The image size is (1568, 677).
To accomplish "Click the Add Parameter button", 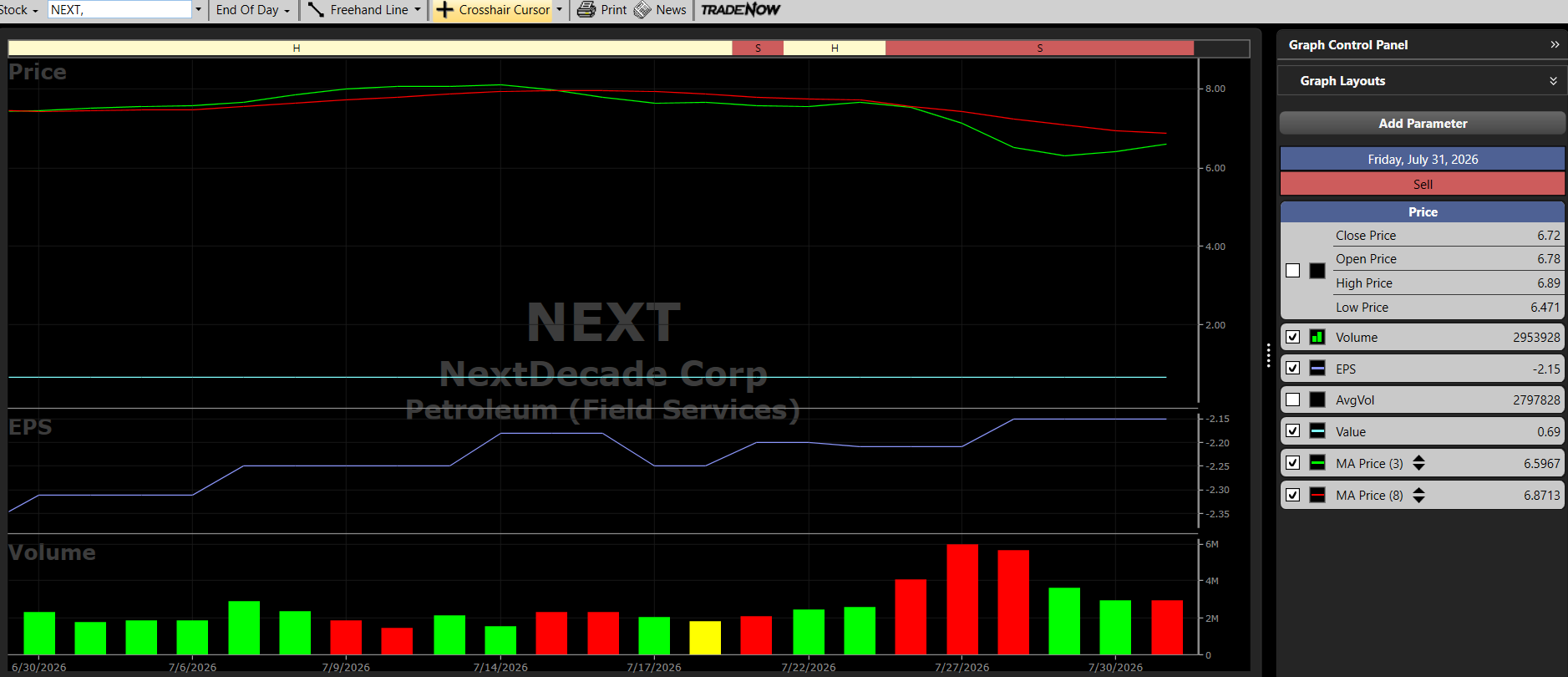I will (x=1423, y=123).
